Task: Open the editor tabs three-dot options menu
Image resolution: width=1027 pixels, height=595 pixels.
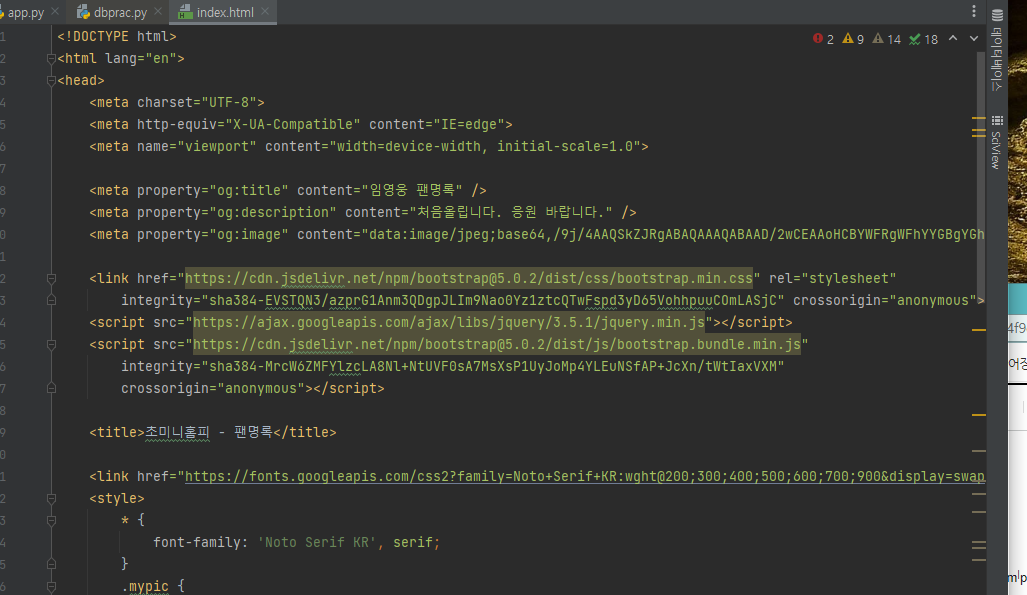Action: [974, 11]
